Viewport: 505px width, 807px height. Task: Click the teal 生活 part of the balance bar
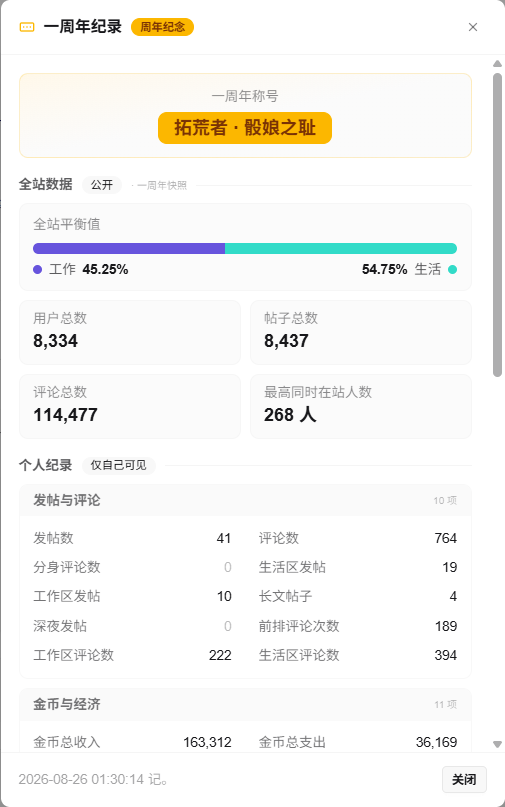pyautogui.click(x=341, y=249)
